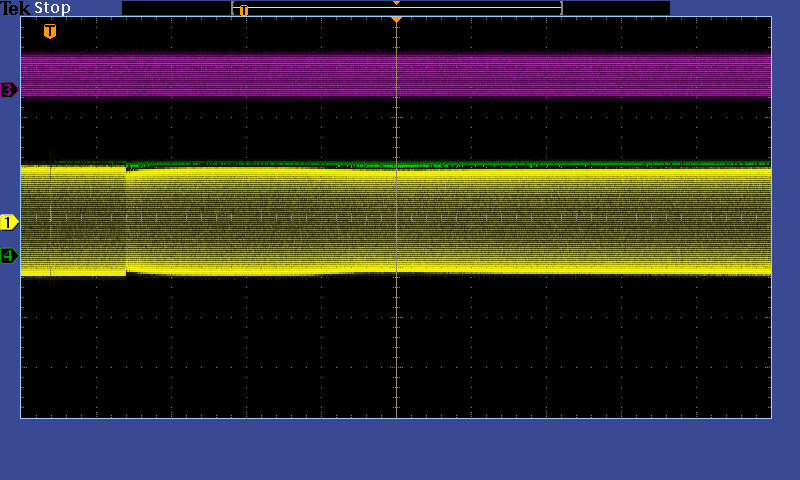
Task: Click the yellow channel 1 waveform band
Action: point(250,220)
